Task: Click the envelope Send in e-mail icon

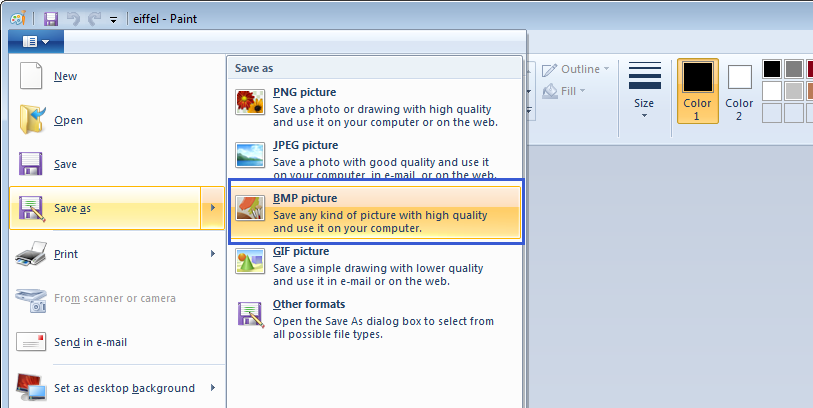Action: pos(31,342)
